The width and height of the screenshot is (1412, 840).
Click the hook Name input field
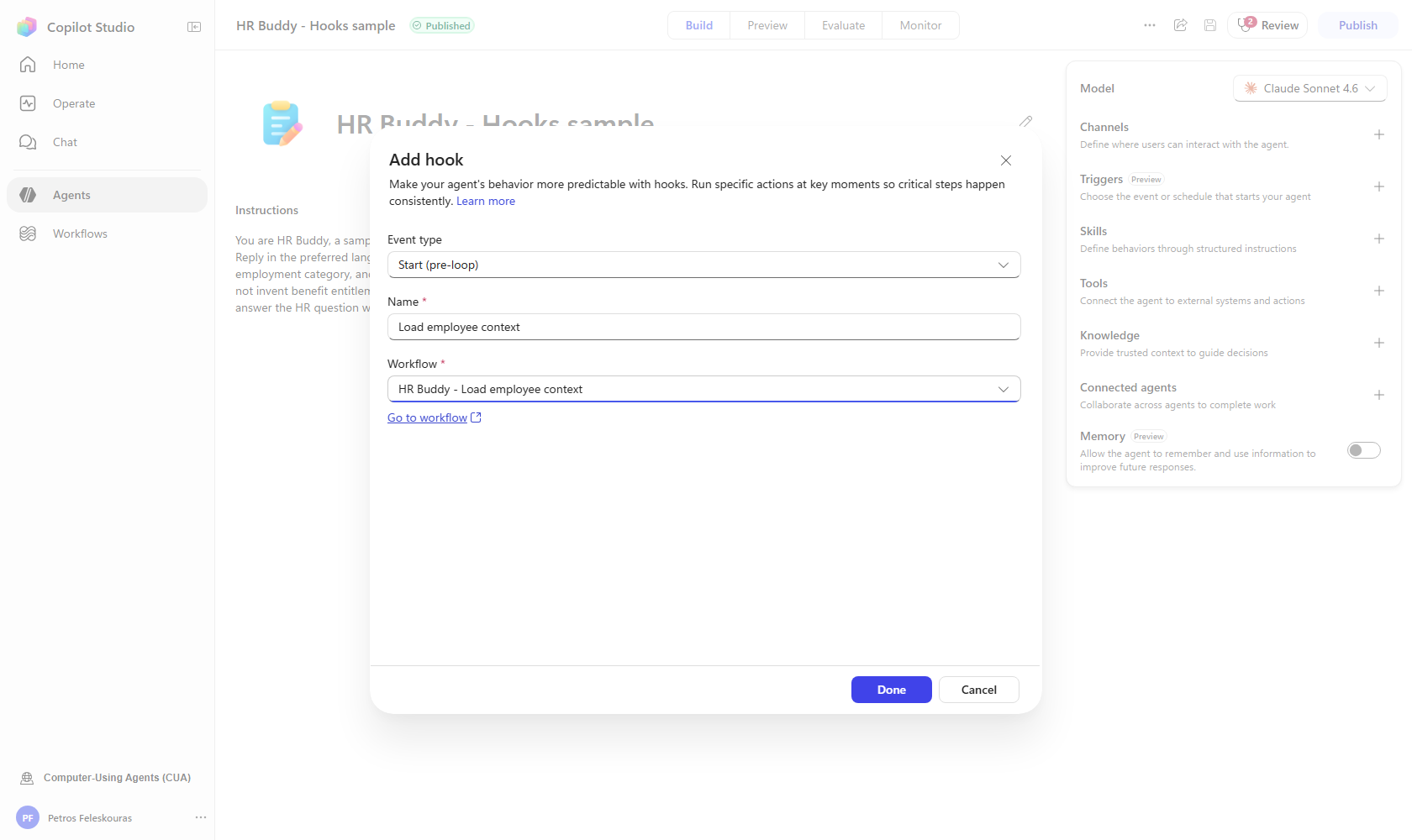[704, 327]
